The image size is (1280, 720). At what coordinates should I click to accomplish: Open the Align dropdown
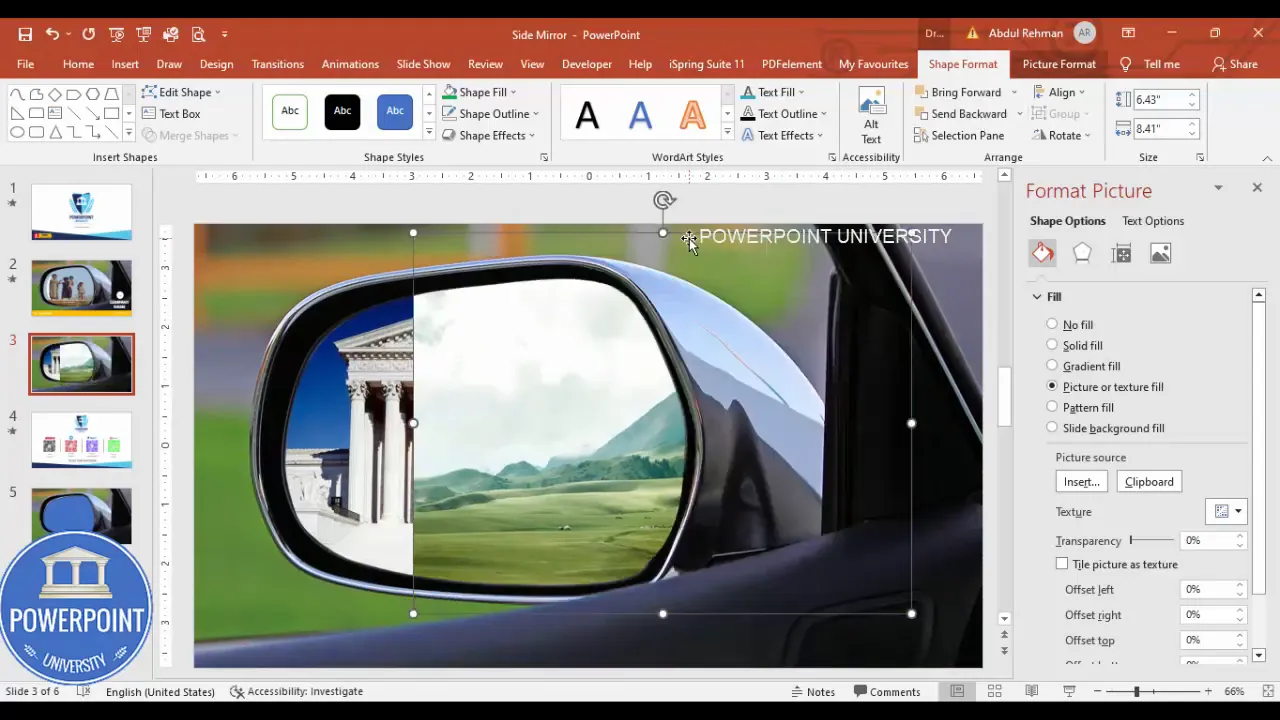point(1059,92)
